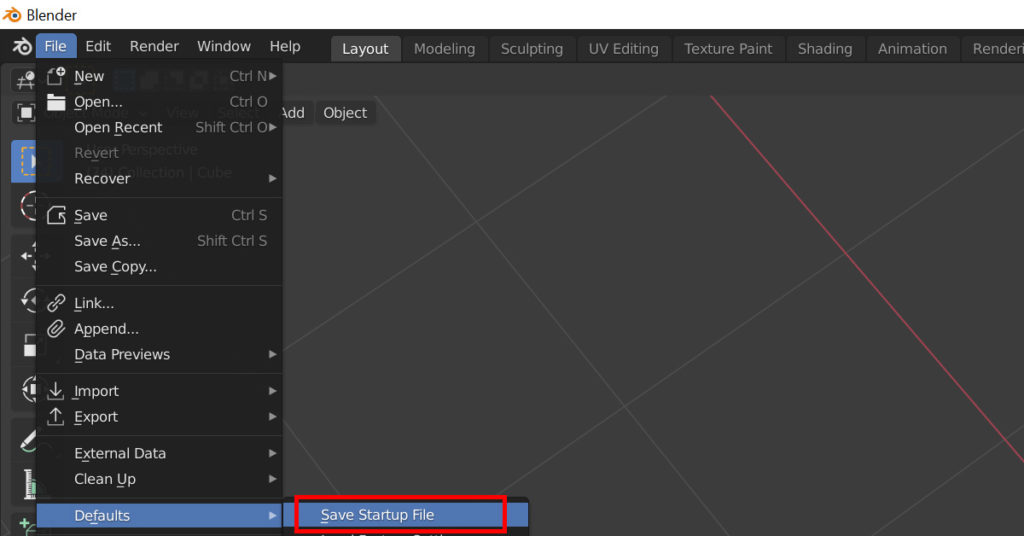Click the Append paperclip icon
Image resolution: width=1024 pixels, height=536 pixels.
point(56,329)
